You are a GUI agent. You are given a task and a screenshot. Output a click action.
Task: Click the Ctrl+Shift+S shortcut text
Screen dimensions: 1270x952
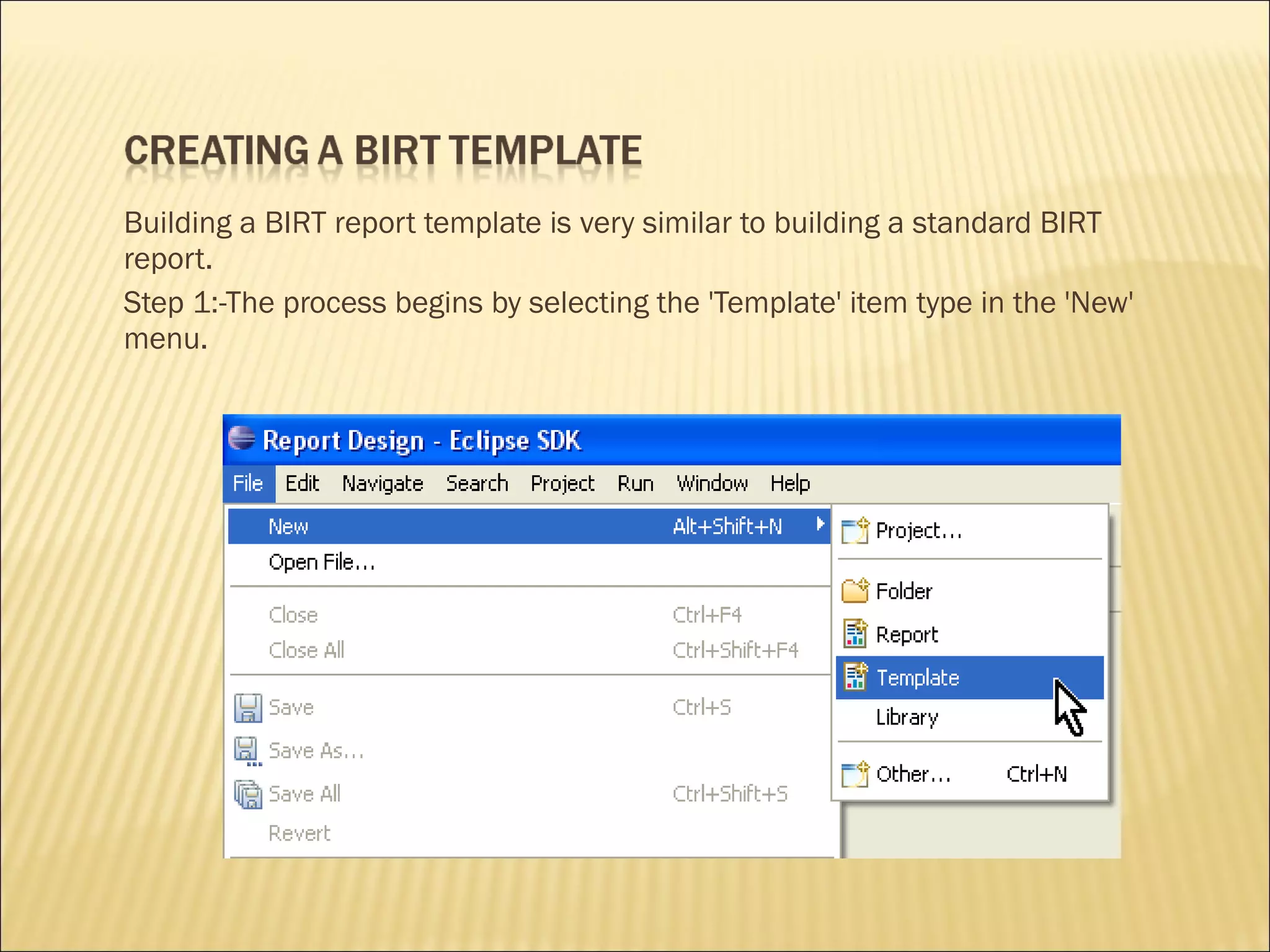click(730, 794)
